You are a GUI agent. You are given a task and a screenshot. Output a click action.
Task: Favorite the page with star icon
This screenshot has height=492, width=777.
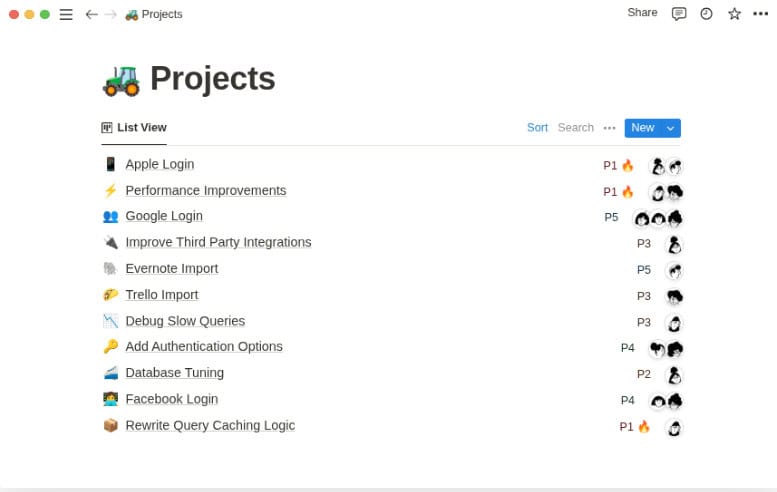click(734, 14)
